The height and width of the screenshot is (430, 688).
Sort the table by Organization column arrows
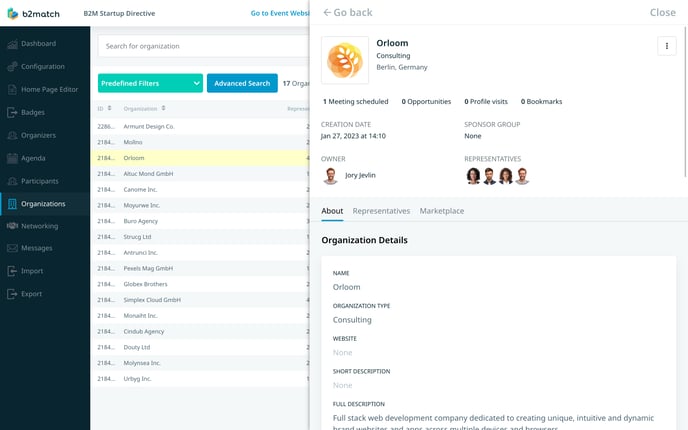(x=163, y=108)
